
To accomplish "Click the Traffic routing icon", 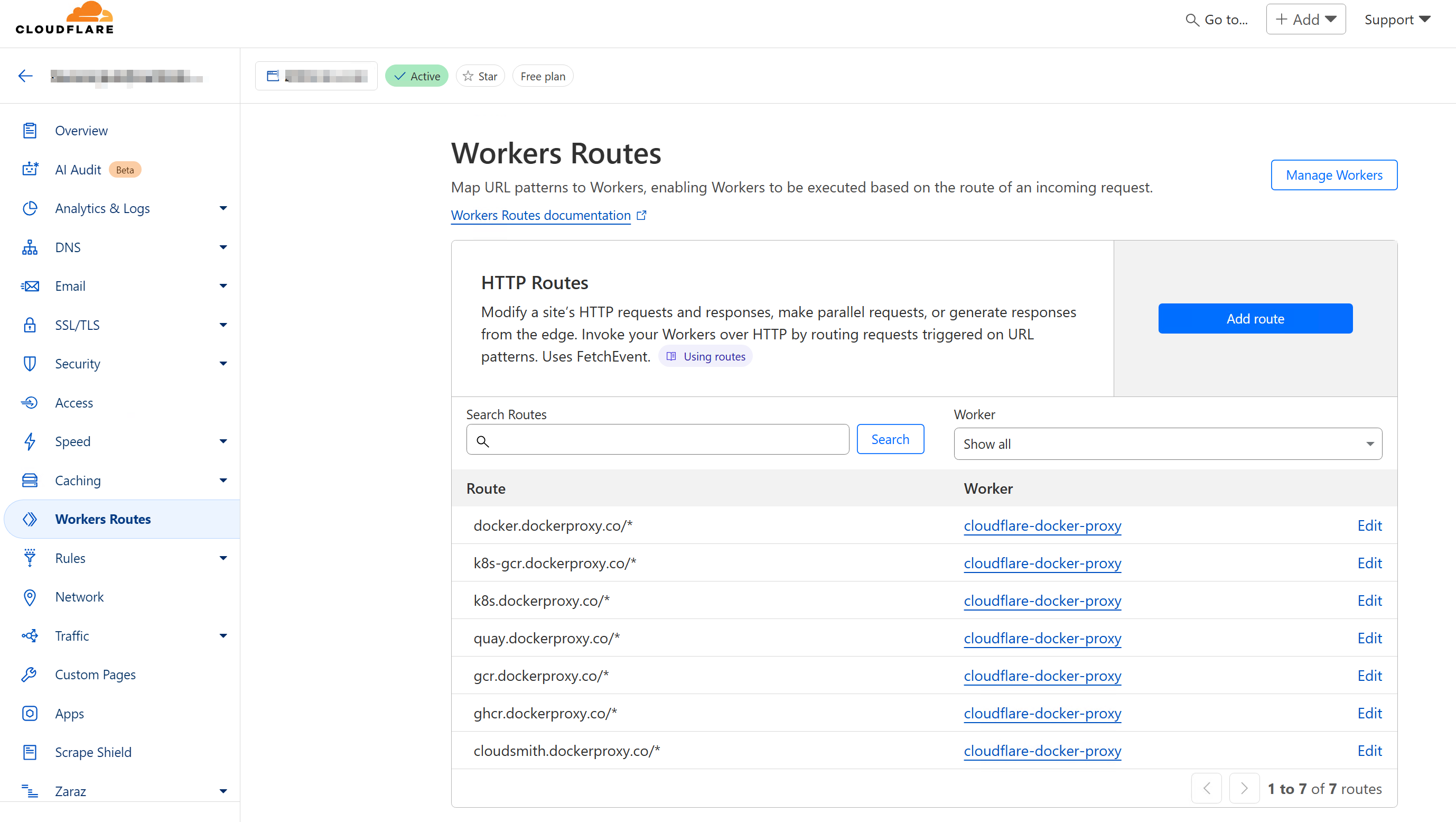I will coord(30,636).
